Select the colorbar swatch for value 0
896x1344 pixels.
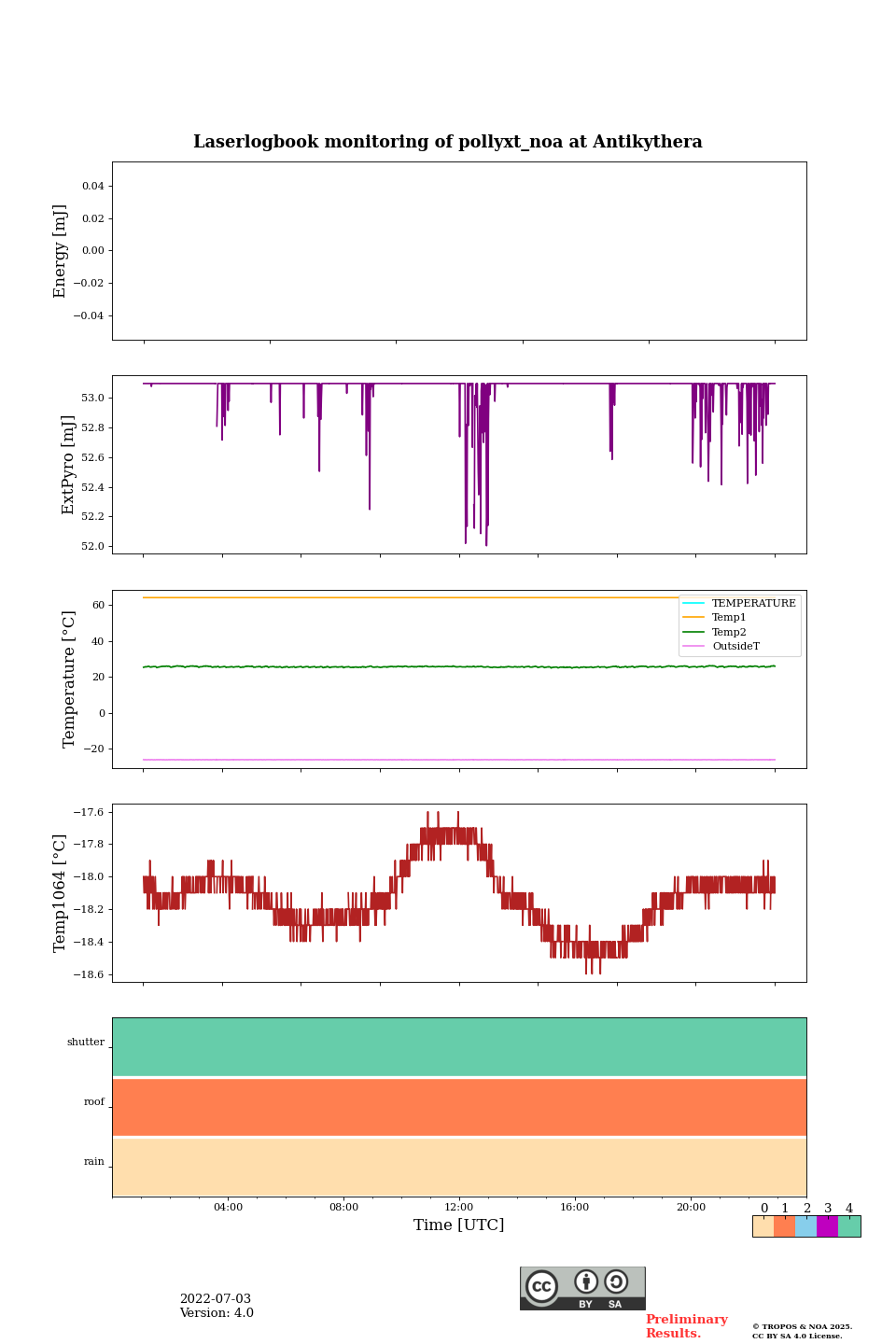click(763, 1226)
